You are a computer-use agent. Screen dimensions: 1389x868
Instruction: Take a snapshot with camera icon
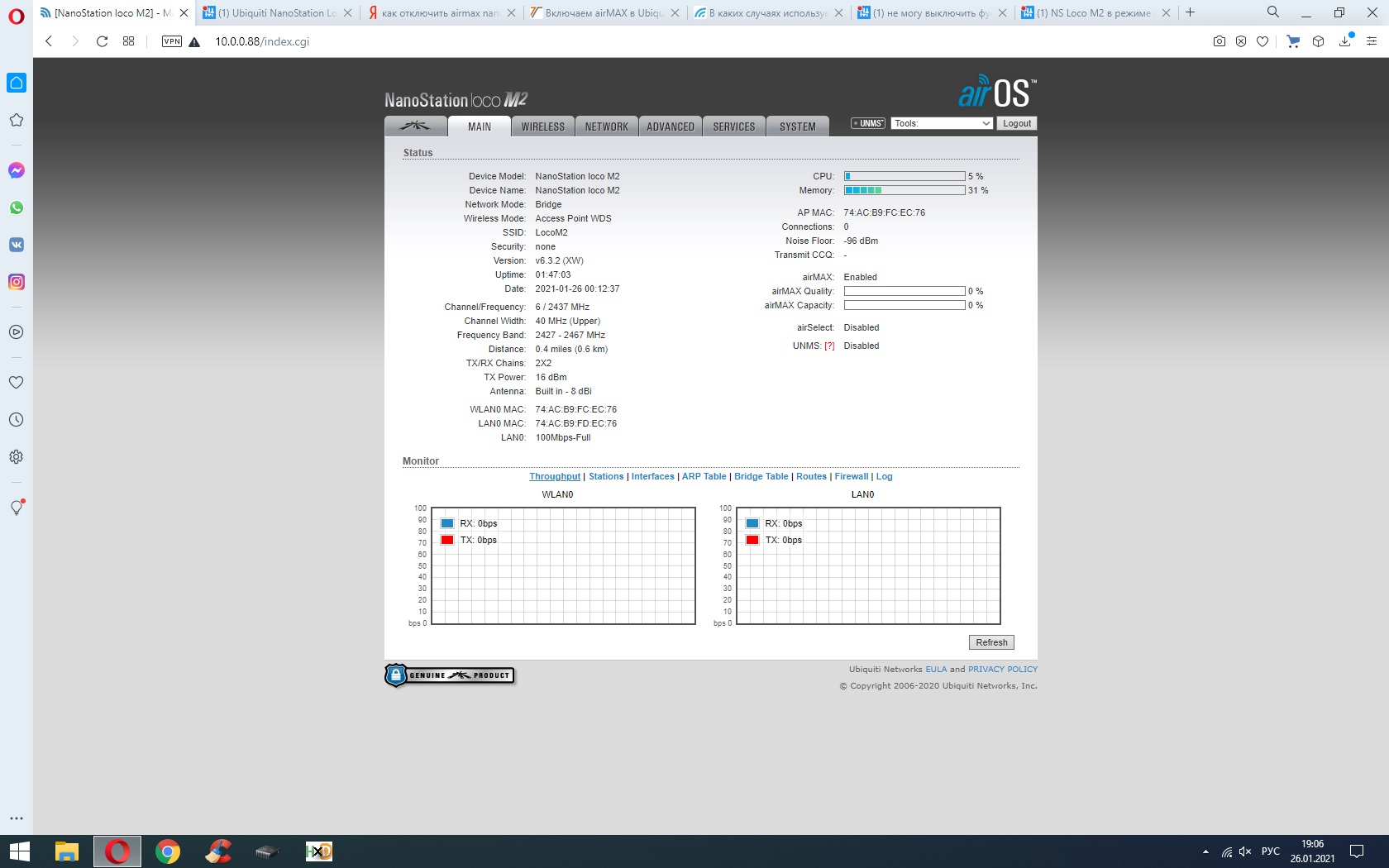click(x=1220, y=41)
